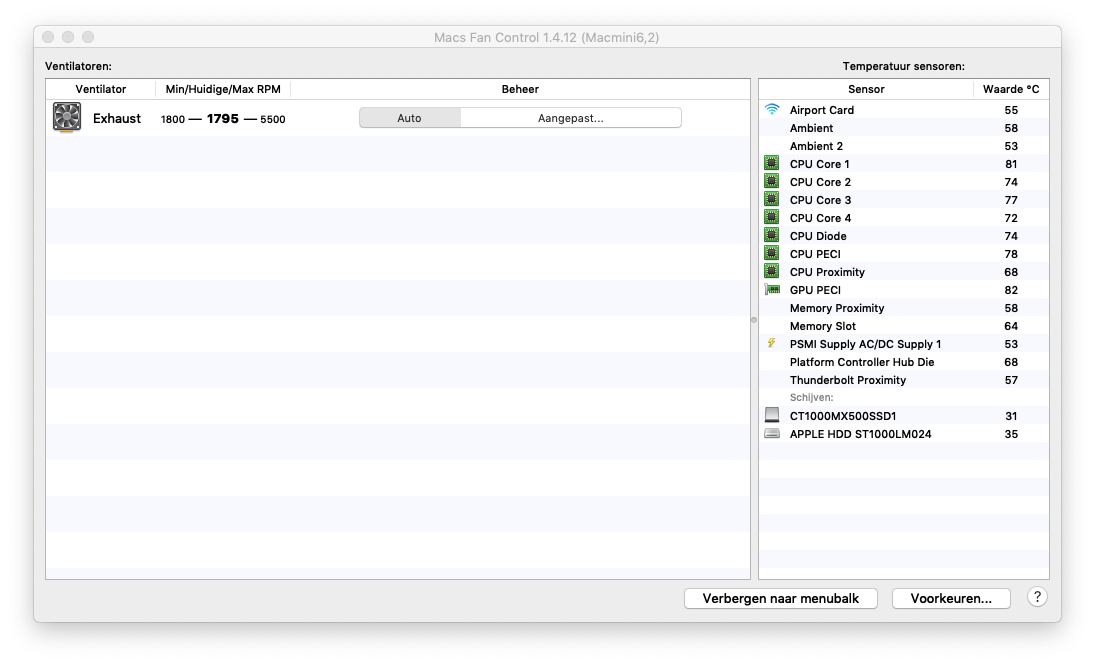Select the Ambient sensor row
The width and height of the screenshot is (1095, 664).
[x=904, y=128]
